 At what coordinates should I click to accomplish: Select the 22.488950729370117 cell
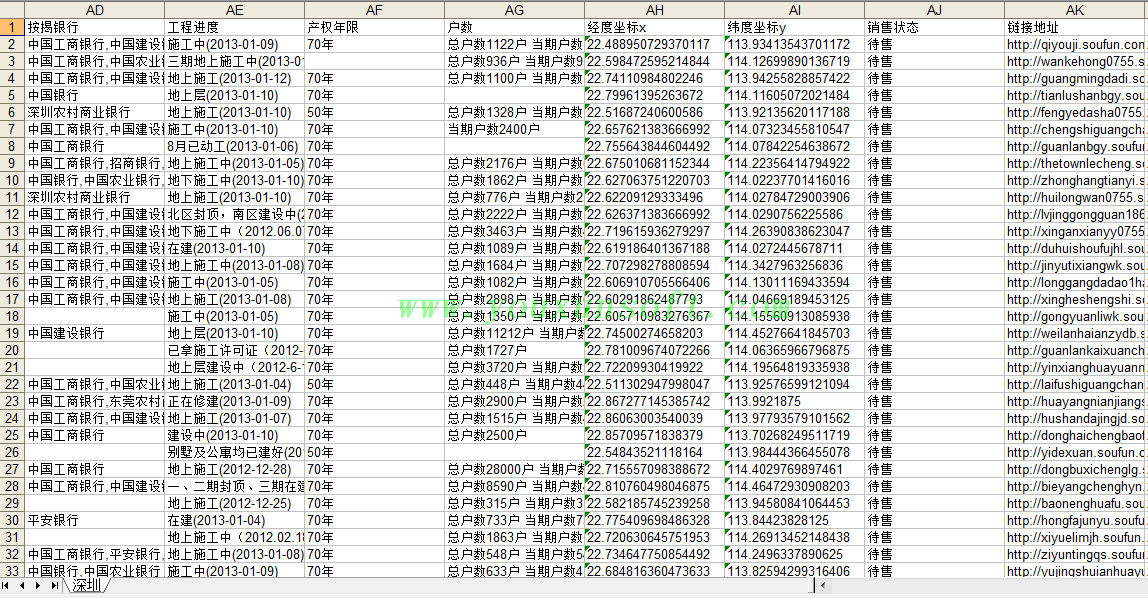pos(655,44)
